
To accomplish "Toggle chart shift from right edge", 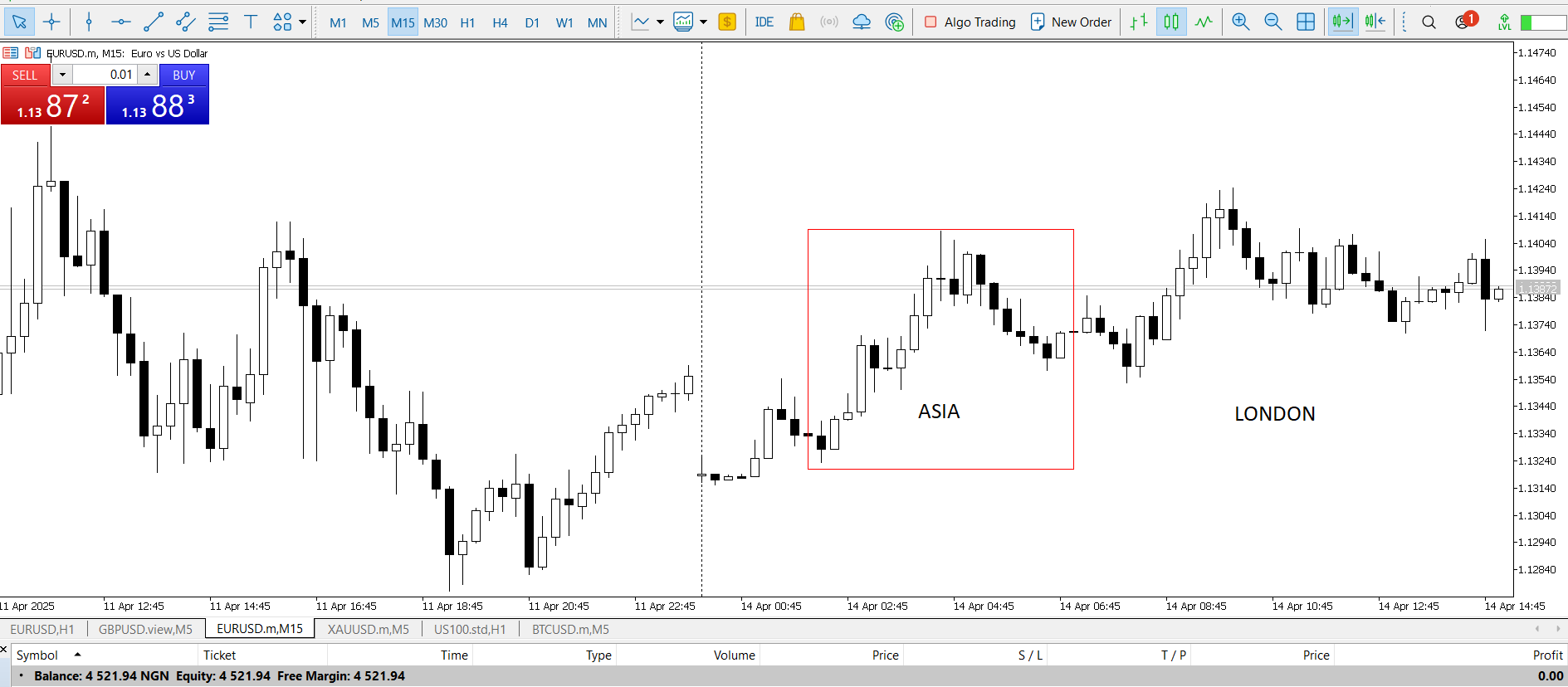I will (1375, 22).
